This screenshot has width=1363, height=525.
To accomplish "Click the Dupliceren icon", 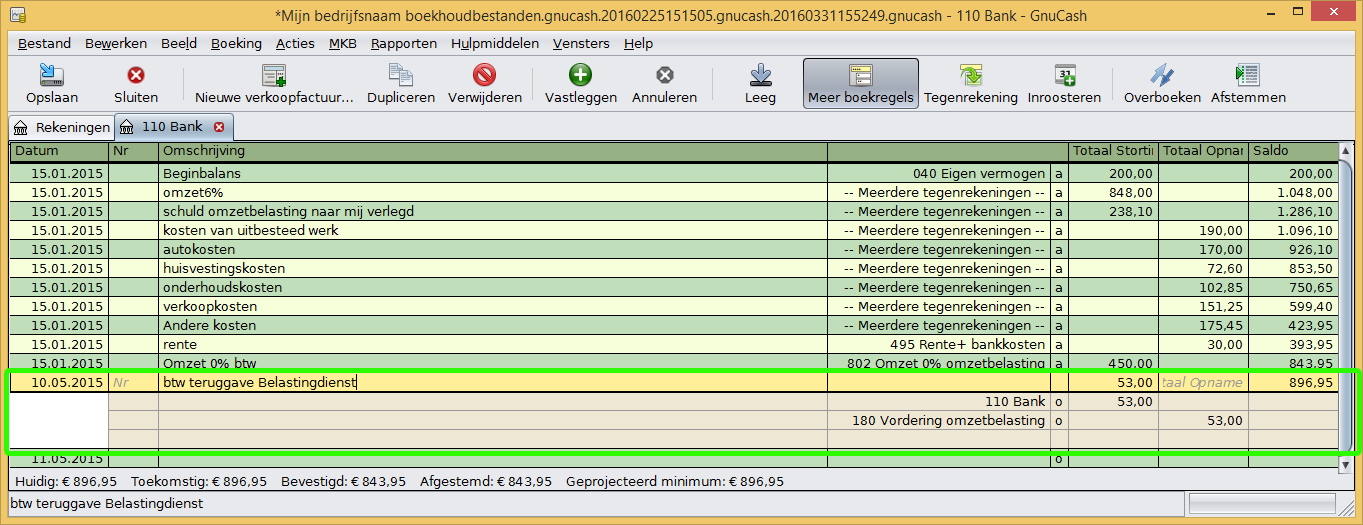I will pyautogui.click(x=401, y=75).
